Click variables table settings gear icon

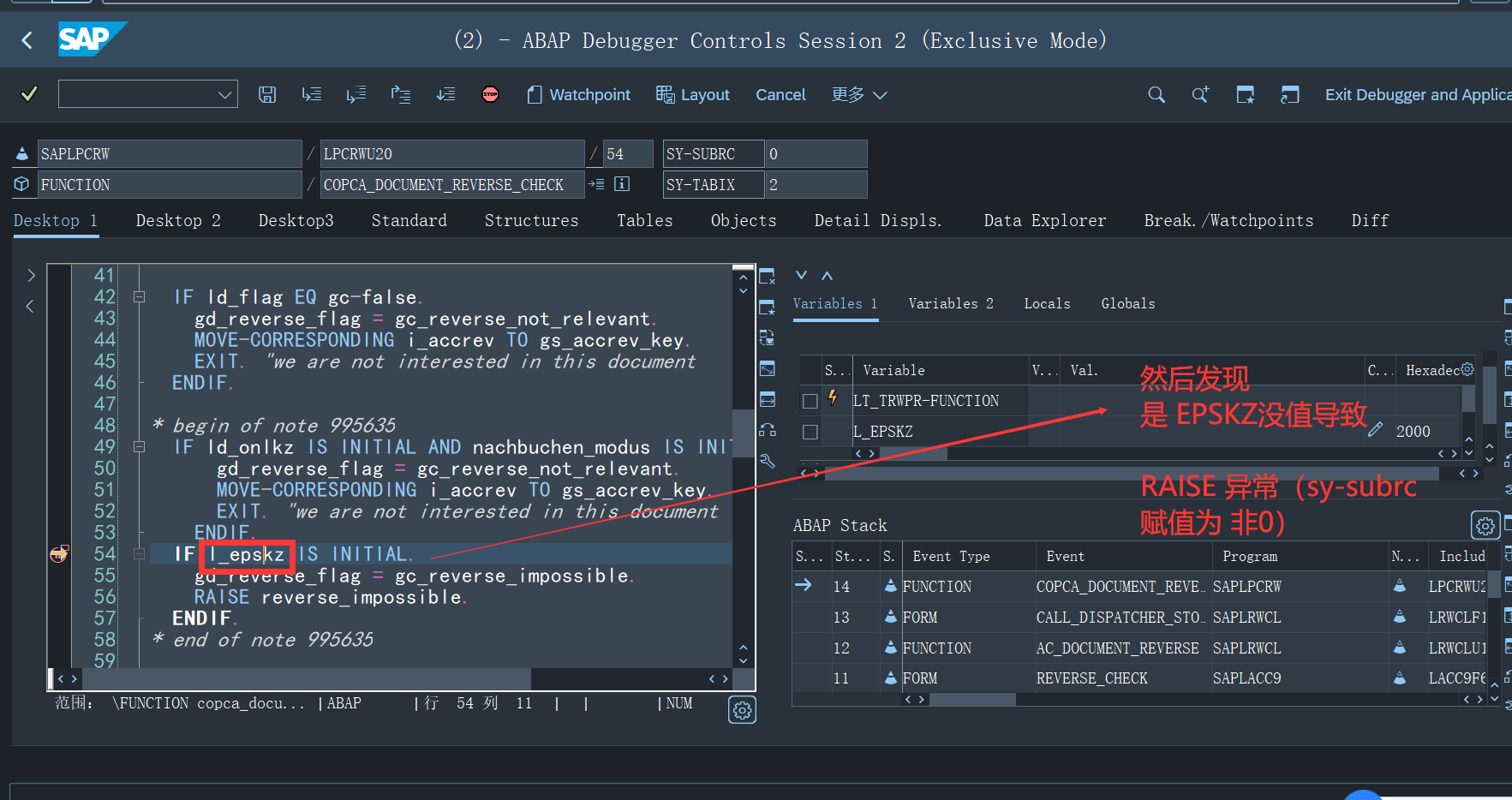pyautogui.click(x=1467, y=369)
